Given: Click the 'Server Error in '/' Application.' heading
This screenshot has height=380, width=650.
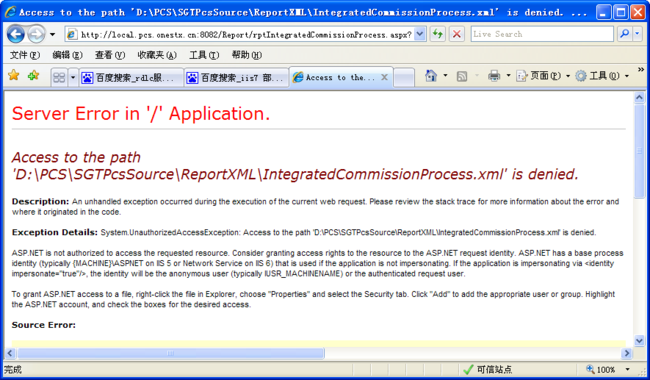Looking at the screenshot, I should tap(141, 114).
